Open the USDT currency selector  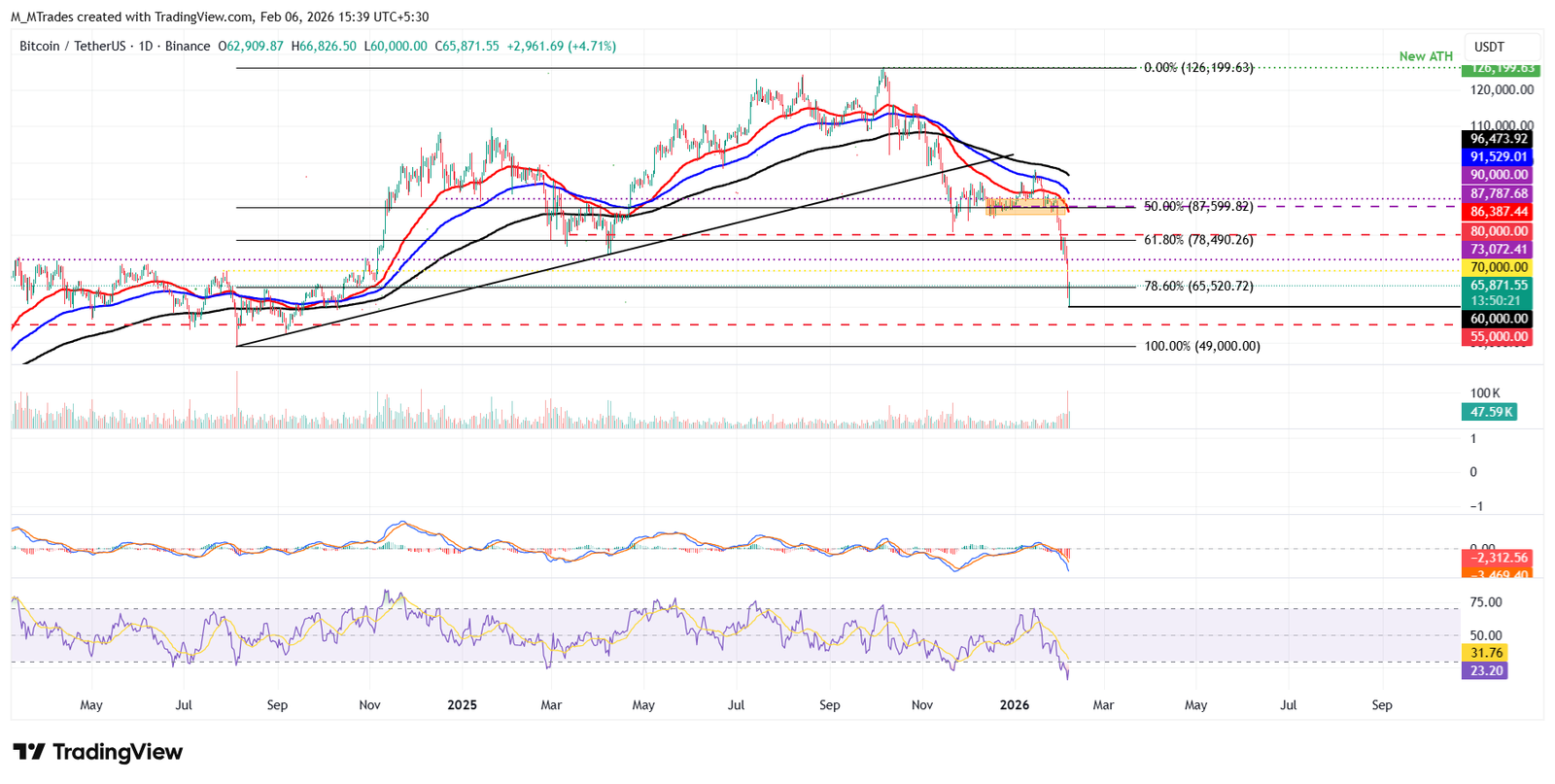(x=1488, y=47)
